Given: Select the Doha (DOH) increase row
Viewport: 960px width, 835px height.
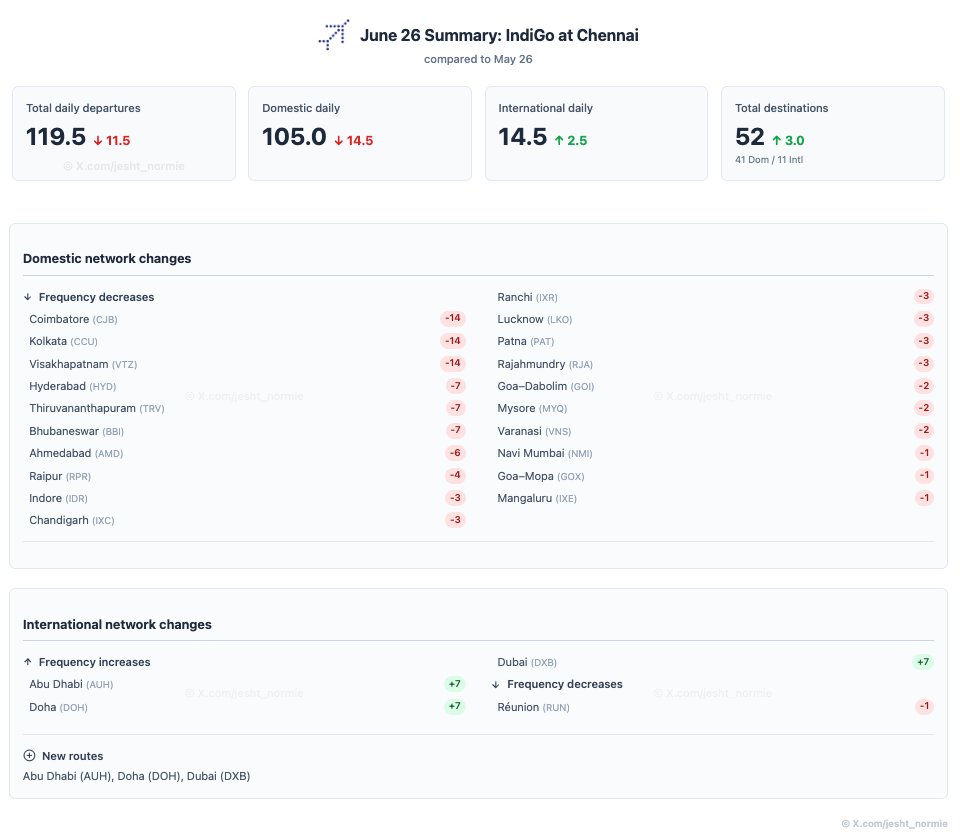Looking at the screenshot, I should pos(247,707).
